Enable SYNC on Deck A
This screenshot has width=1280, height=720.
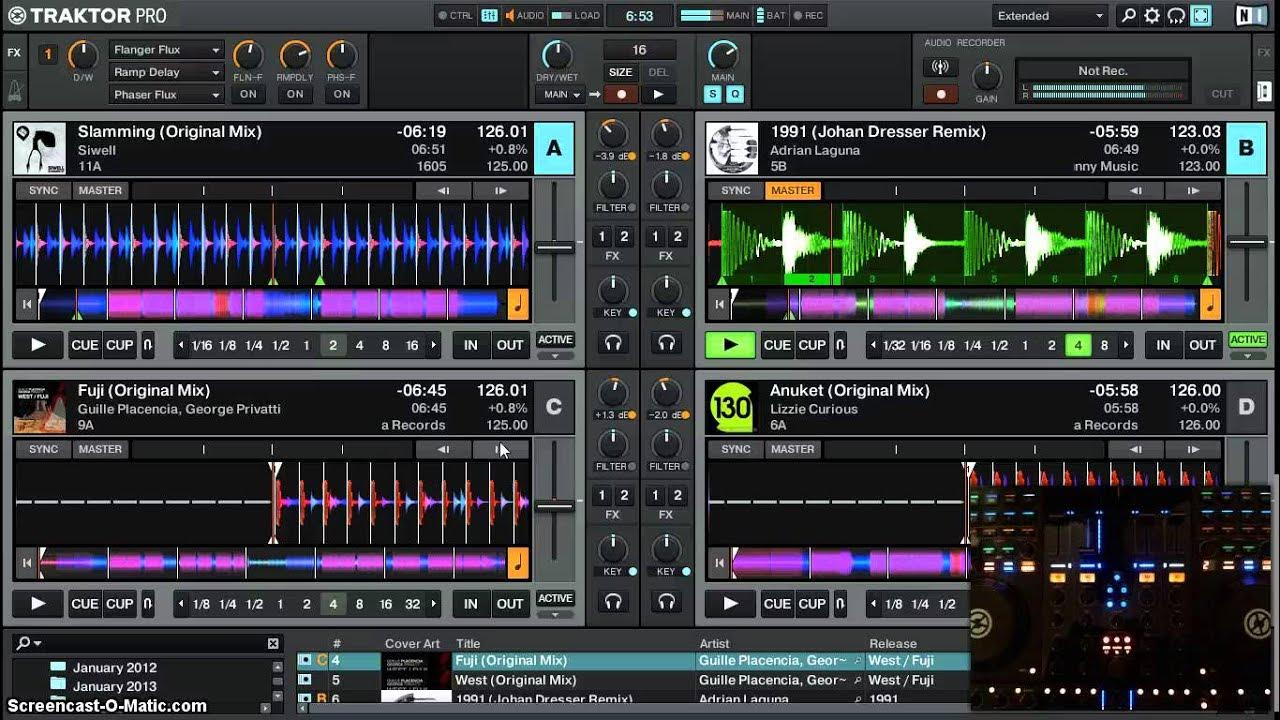[x=43, y=190]
